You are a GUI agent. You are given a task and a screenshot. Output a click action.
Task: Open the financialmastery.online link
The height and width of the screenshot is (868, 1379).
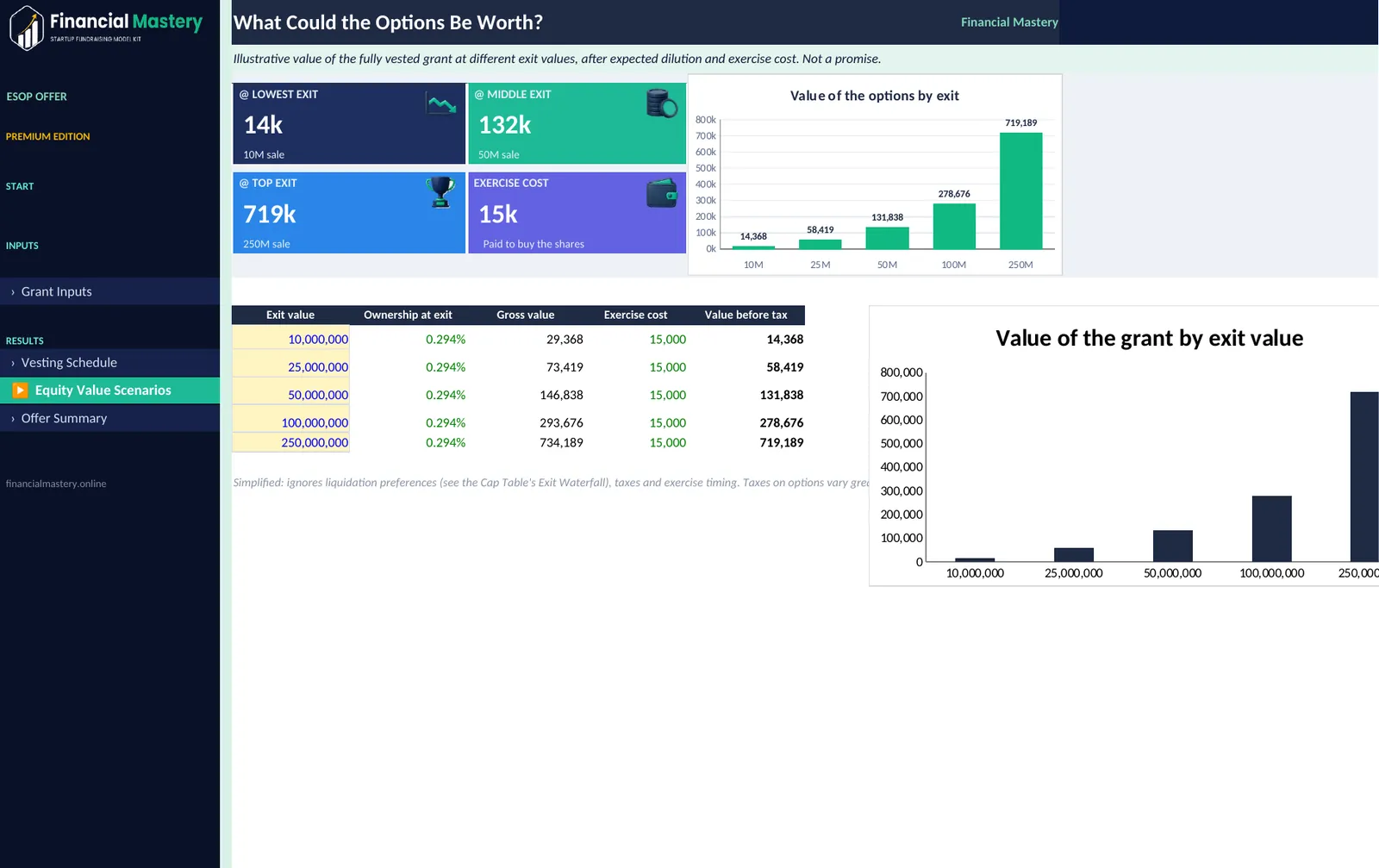[56, 484]
